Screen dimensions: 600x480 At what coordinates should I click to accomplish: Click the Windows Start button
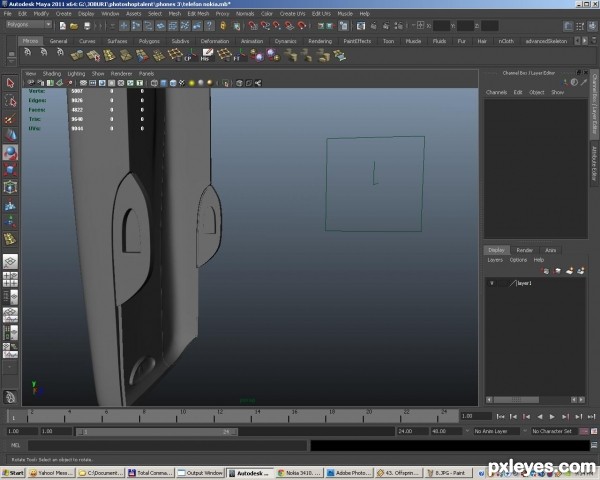13,473
